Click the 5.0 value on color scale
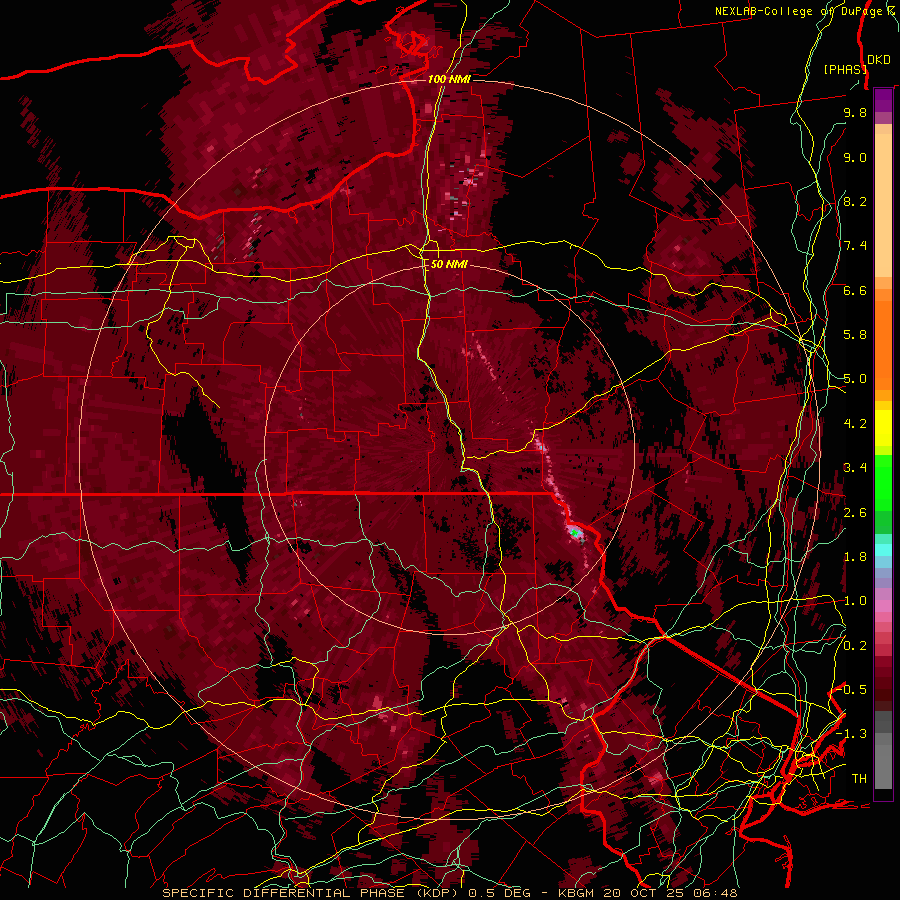This screenshot has width=900, height=900. (855, 379)
